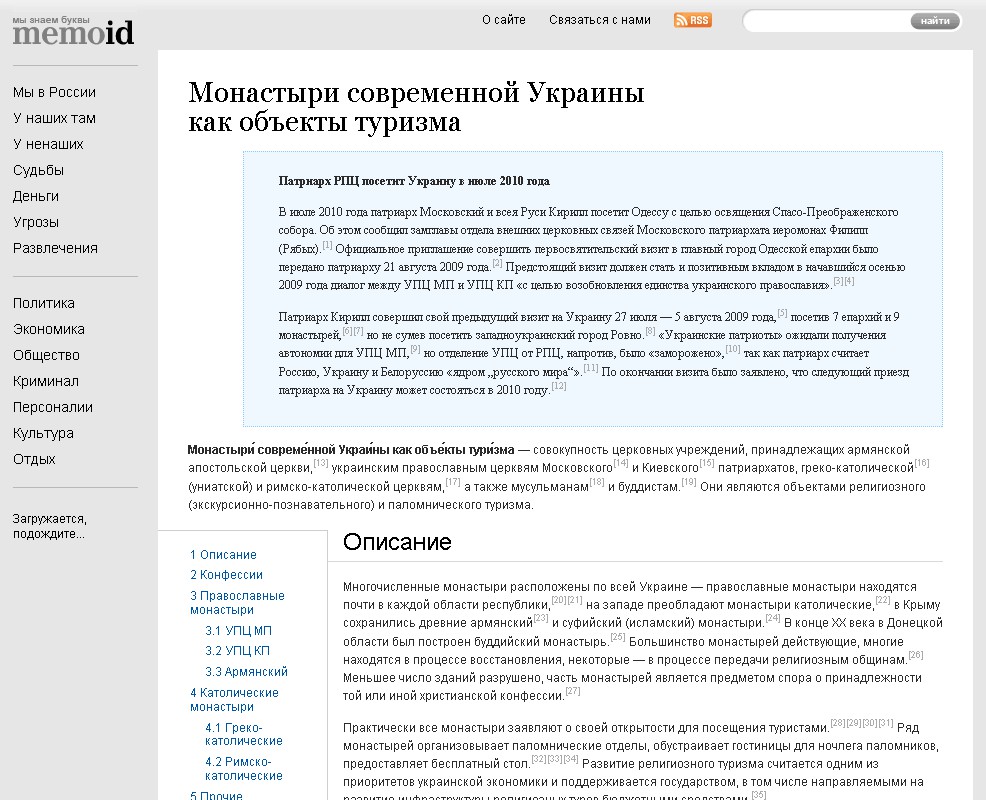This screenshot has height=800, width=986.
Task: Open the RSS feed icon
Action: (692, 20)
